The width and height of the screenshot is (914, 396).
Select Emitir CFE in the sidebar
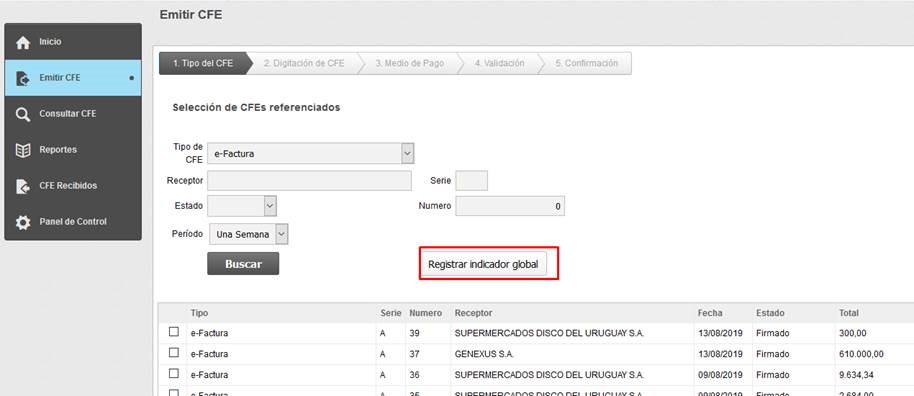tap(73, 78)
